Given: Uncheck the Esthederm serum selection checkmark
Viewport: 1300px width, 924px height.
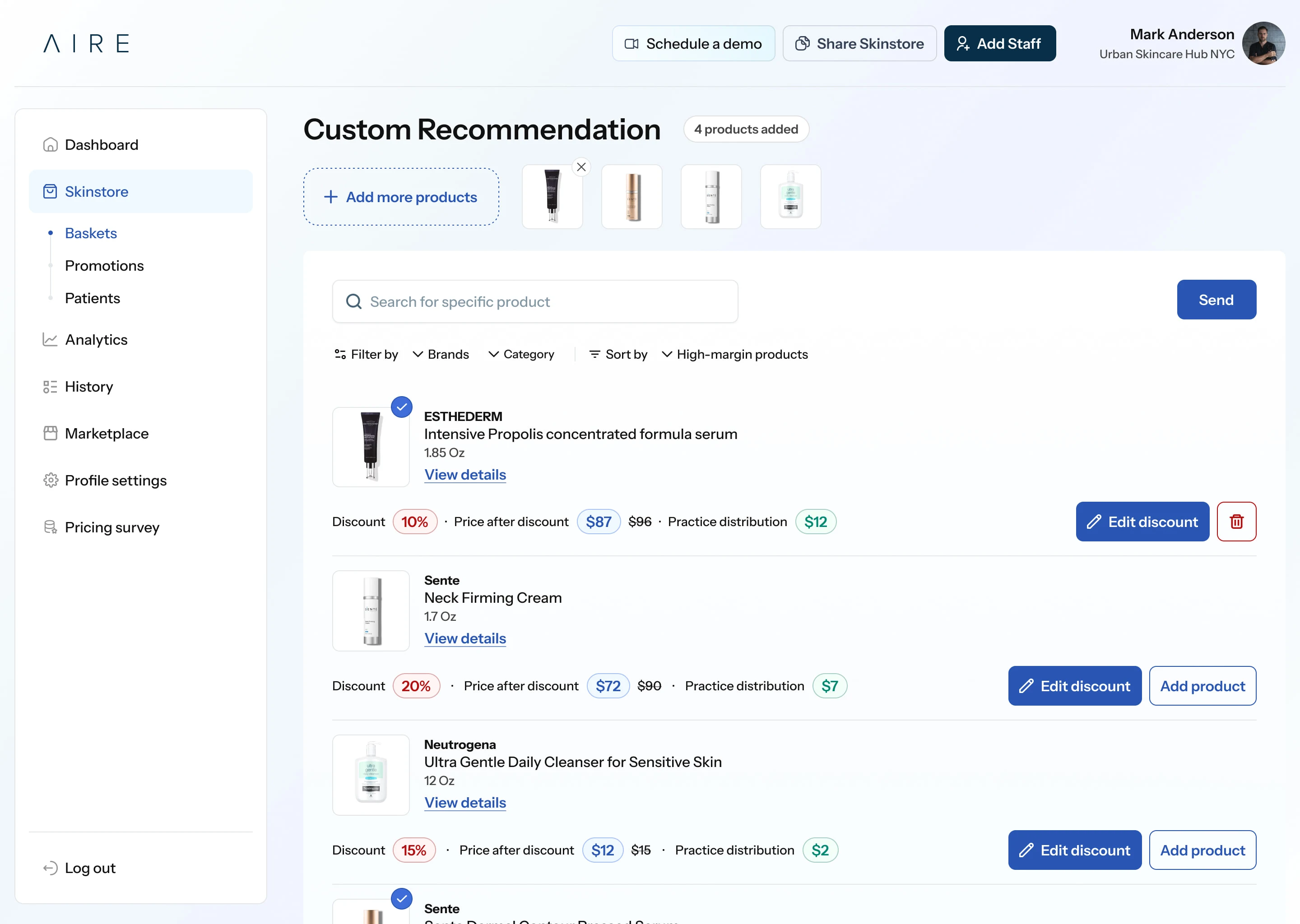Looking at the screenshot, I should click(x=401, y=407).
